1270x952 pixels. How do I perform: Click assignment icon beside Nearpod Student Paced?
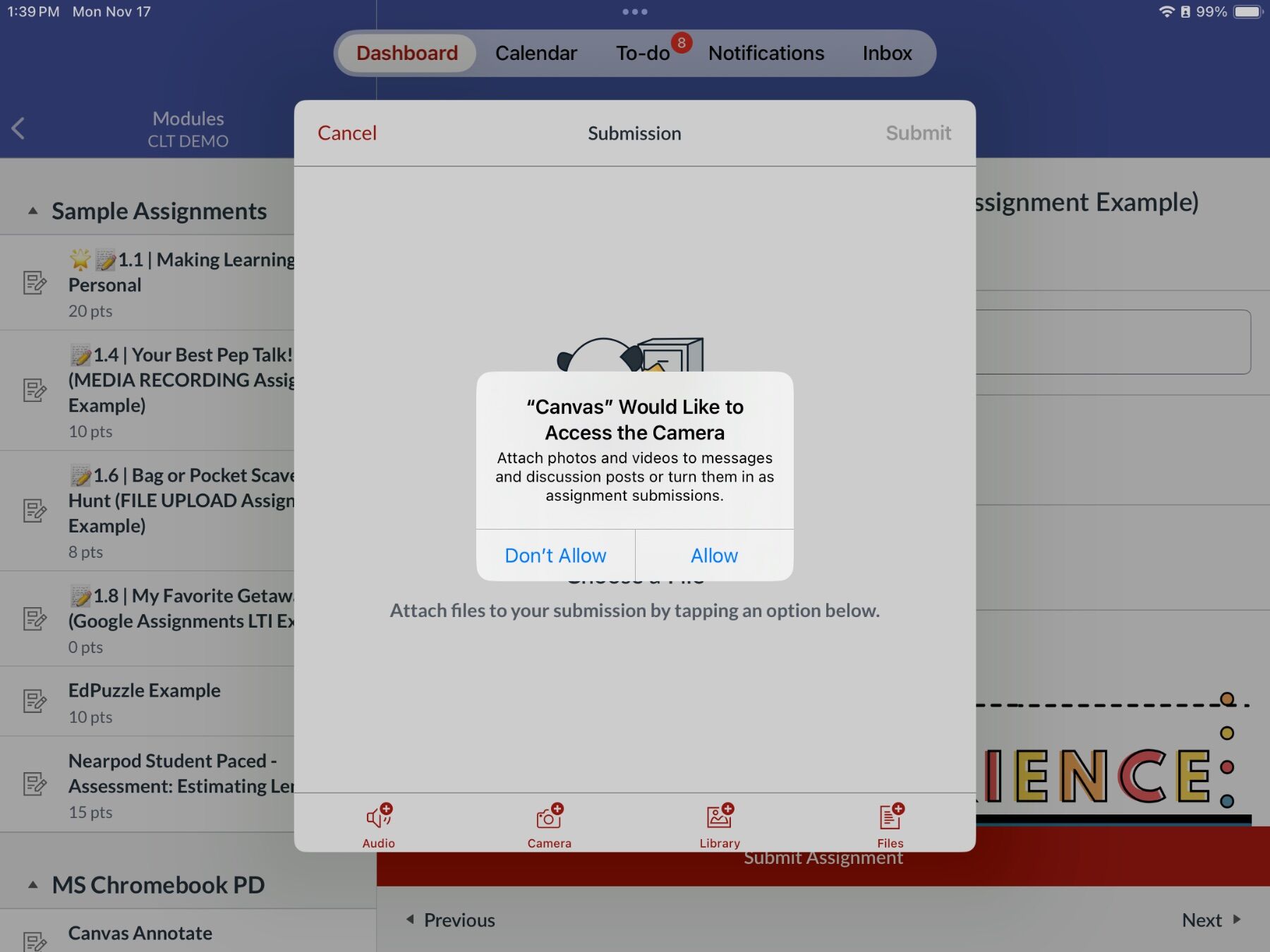[x=35, y=784]
